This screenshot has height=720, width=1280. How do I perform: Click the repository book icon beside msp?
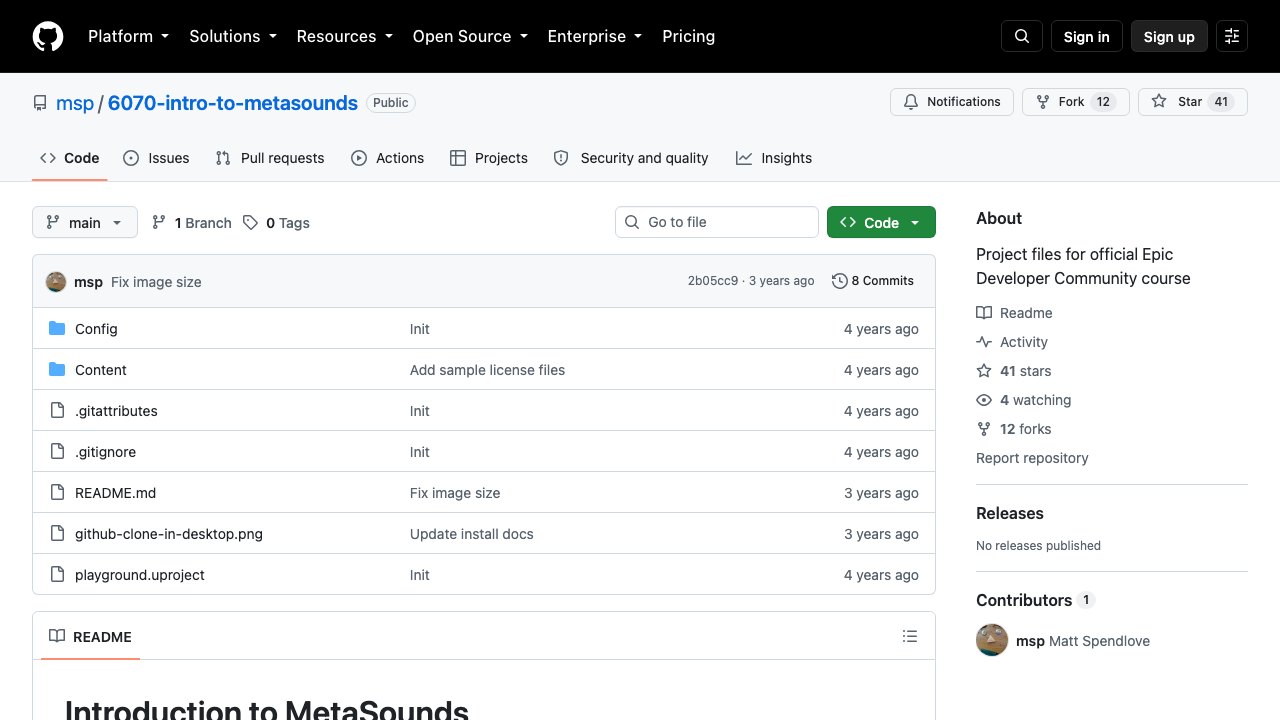coord(40,103)
